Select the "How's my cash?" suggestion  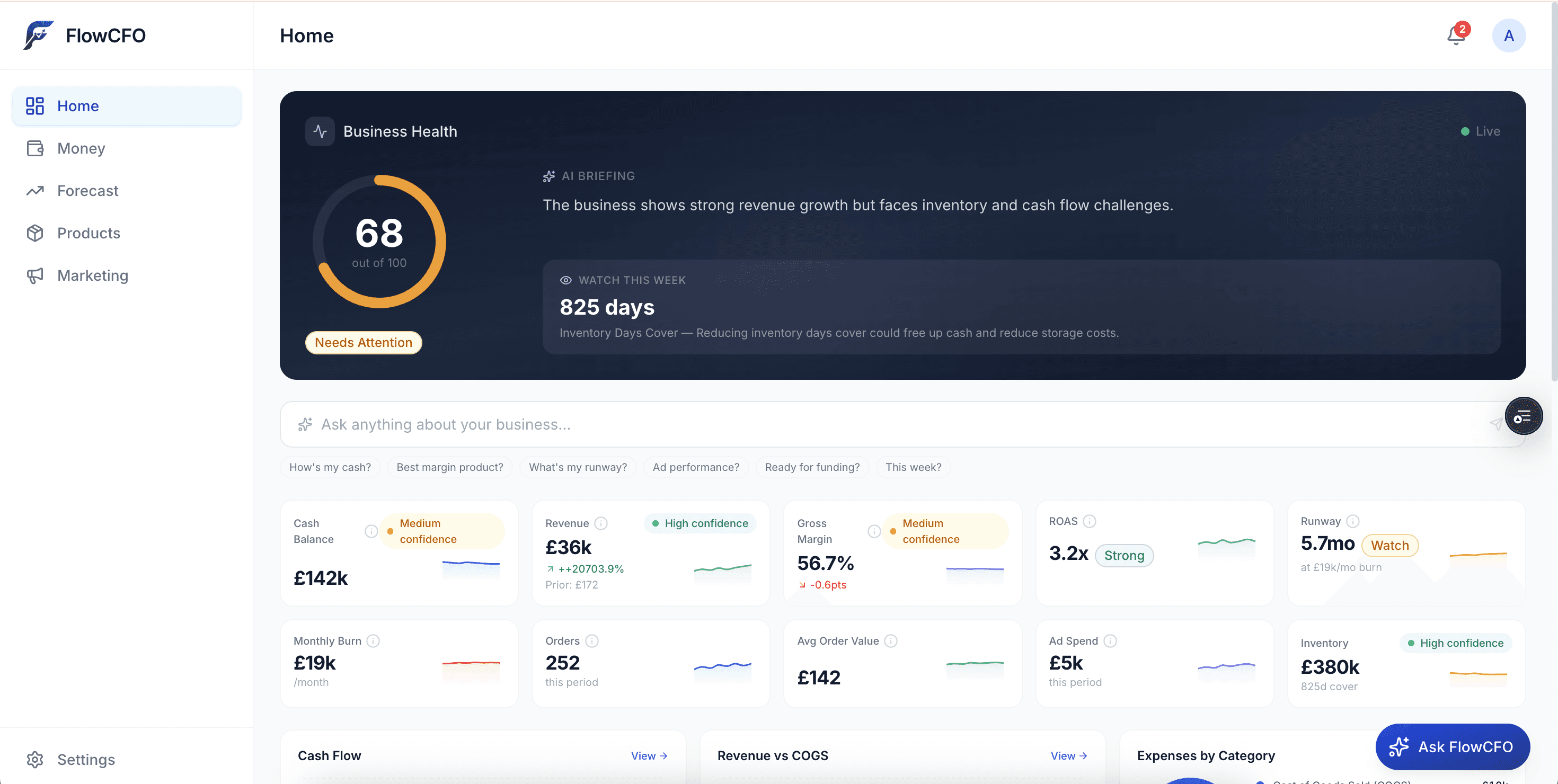tap(330, 467)
